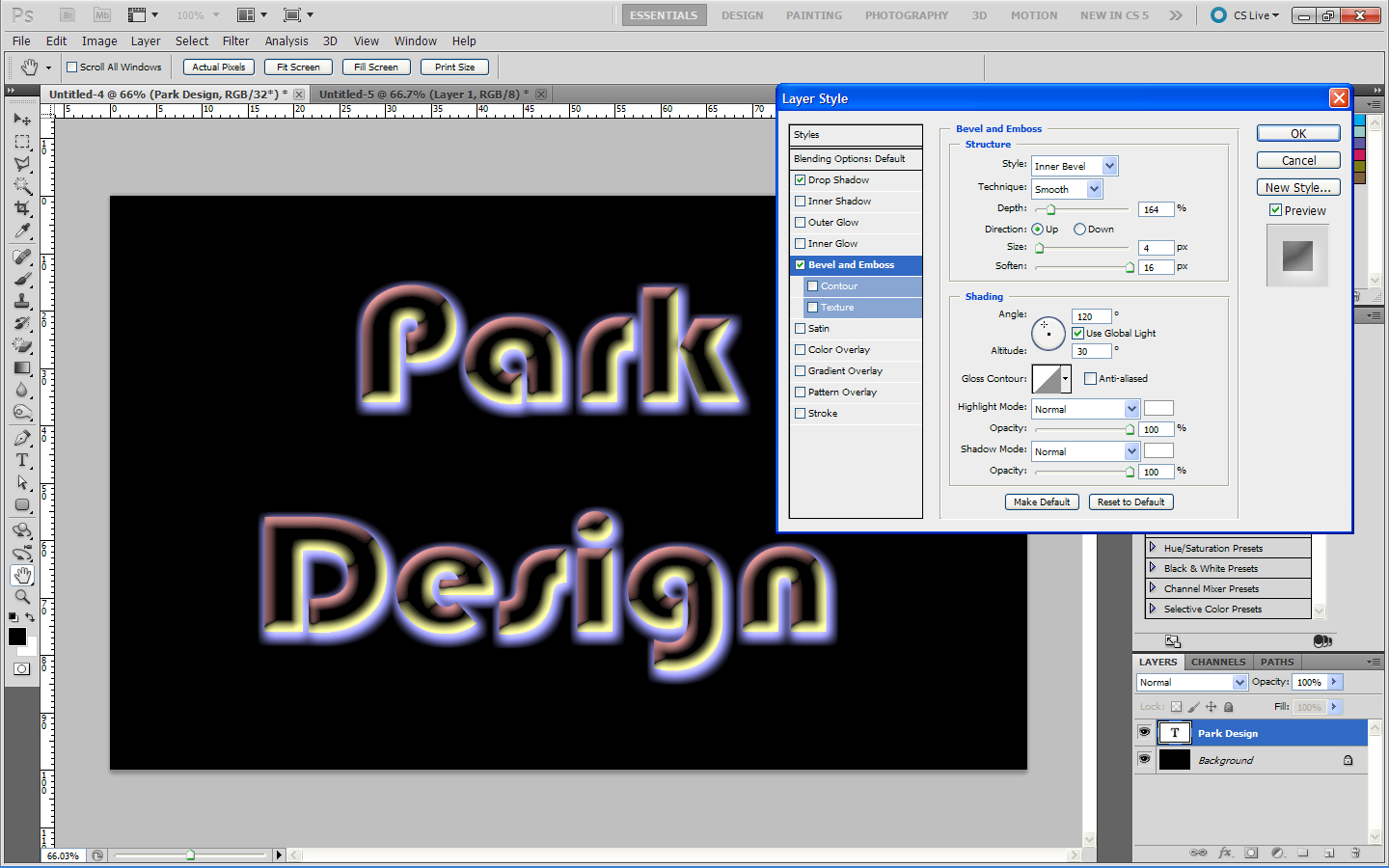Image resolution: width=1389 pixels, height=868 pixels.
Task: Click OK in Layer Style dialog
Action: [1298, 134]
